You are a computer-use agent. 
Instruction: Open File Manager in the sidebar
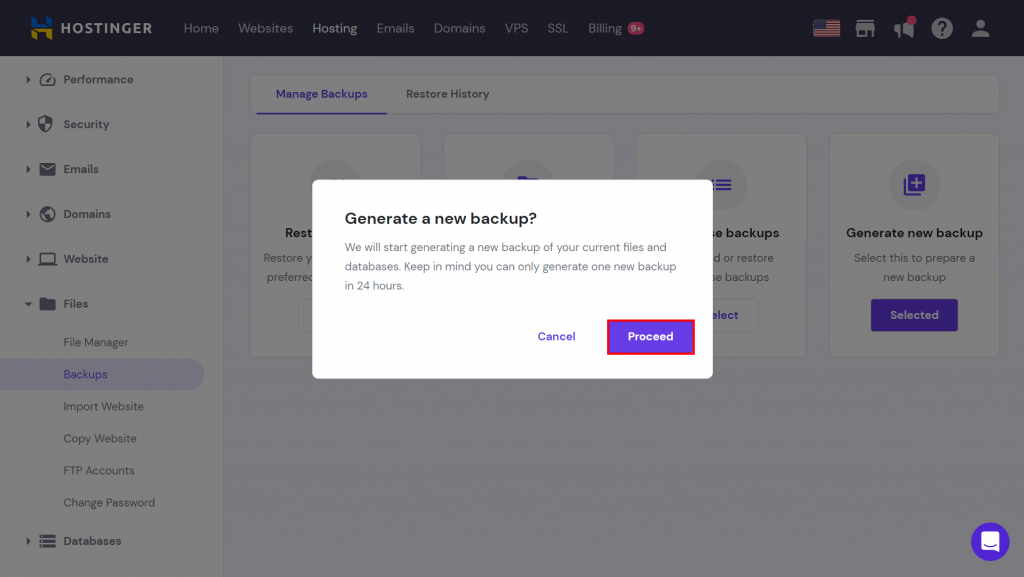[x=95, y=342]
